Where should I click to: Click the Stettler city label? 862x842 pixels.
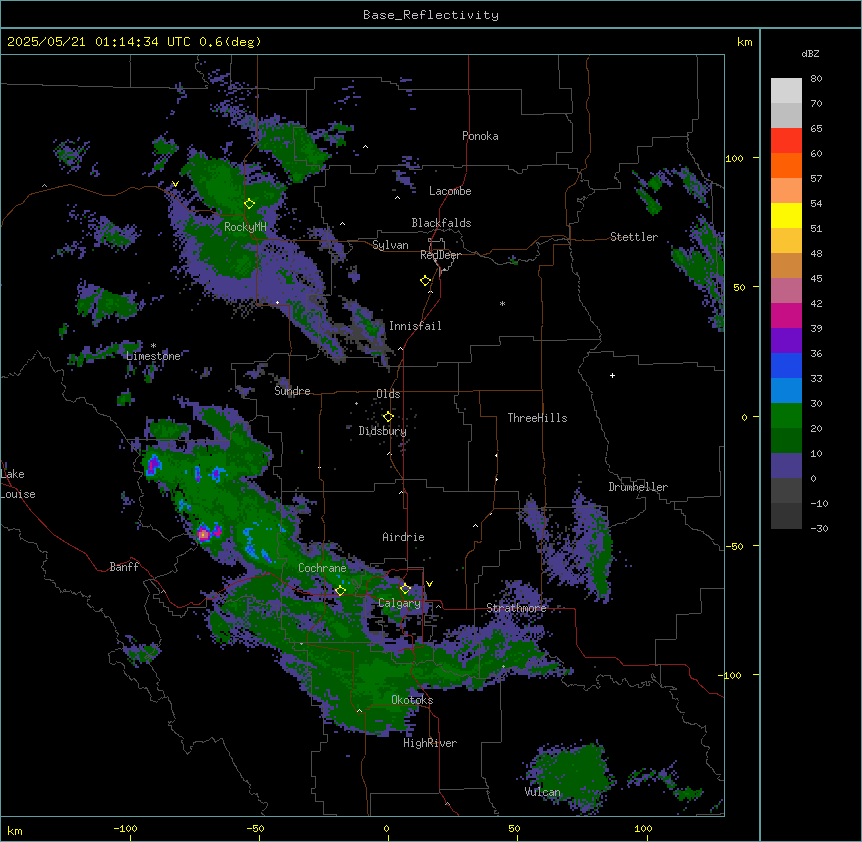[634, 237]
